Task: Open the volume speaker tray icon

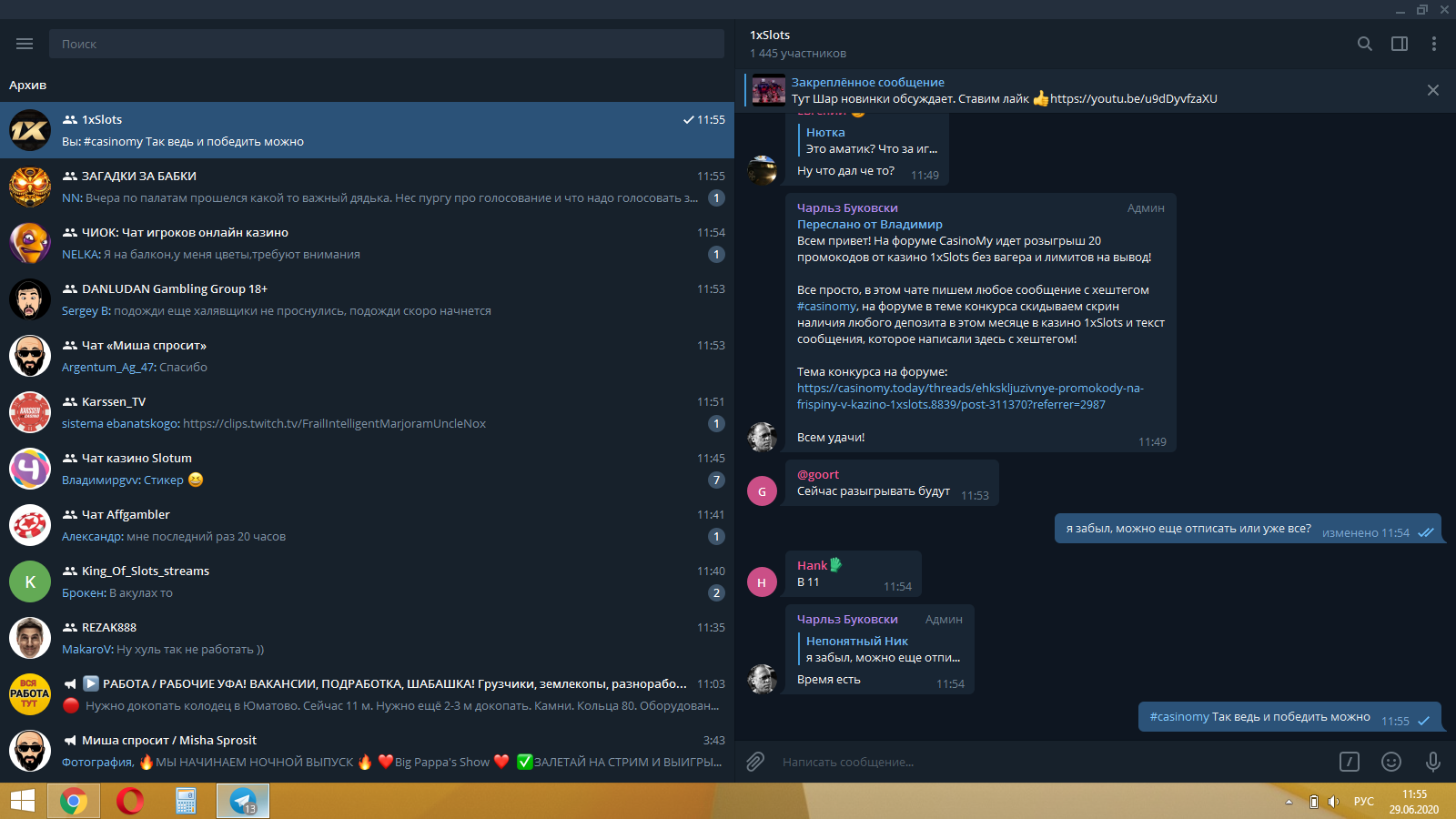Action: 1334,802
